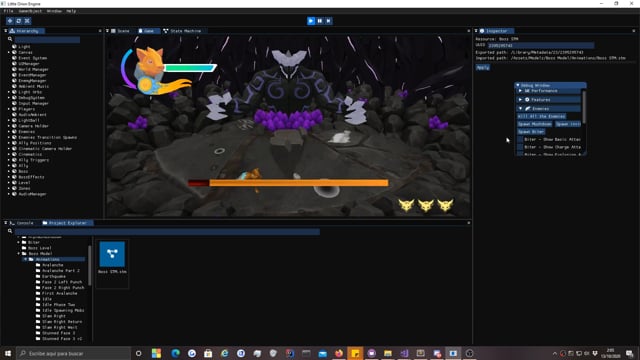
Task: Select the rotate gizmo tool icon
Action: (18, 21)
